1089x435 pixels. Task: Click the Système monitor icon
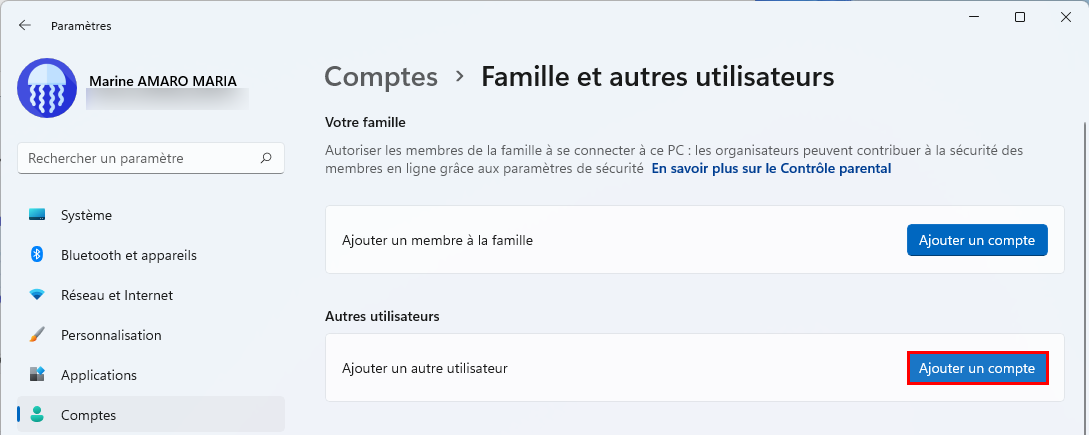[37, 215]
